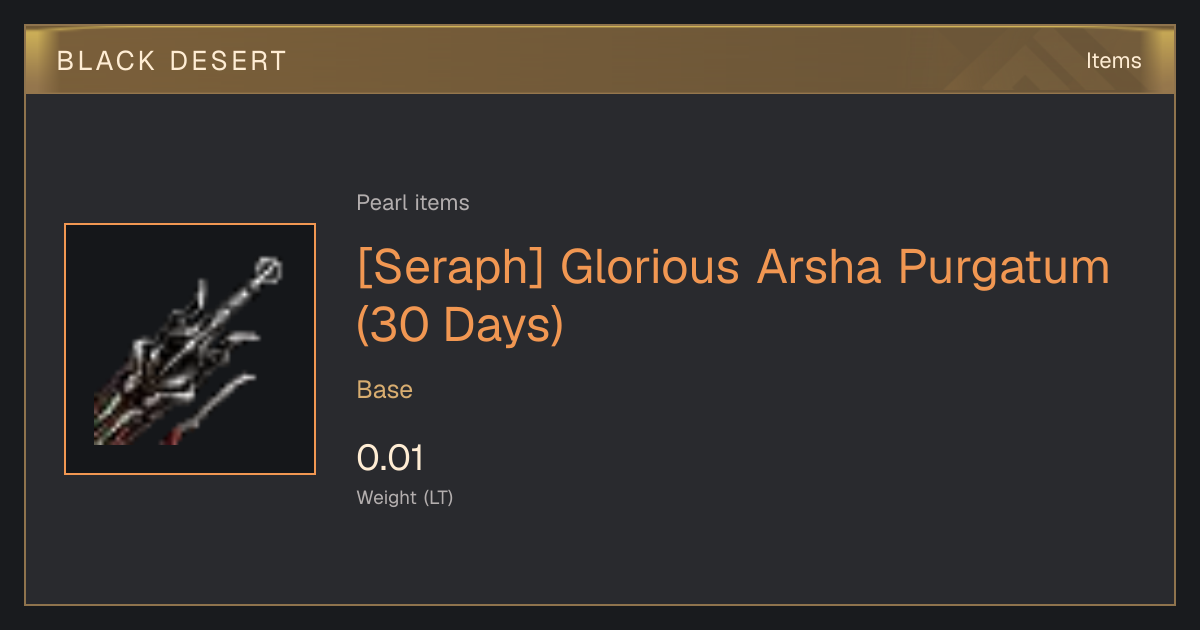Click the gold header banner center

(x=600, y=60)
